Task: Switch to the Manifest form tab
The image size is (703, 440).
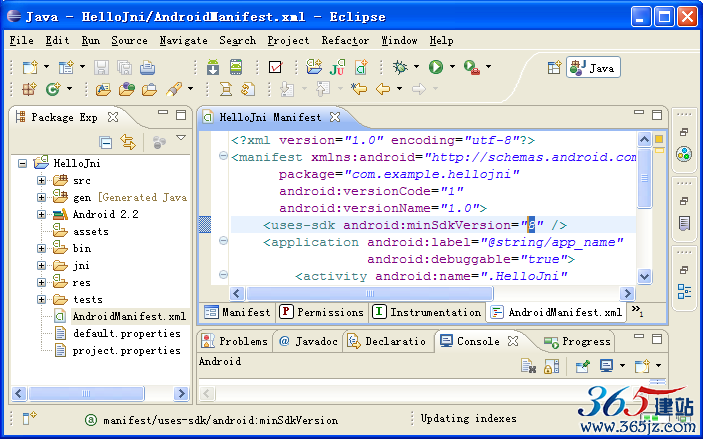Action: [x=238, y=312]
